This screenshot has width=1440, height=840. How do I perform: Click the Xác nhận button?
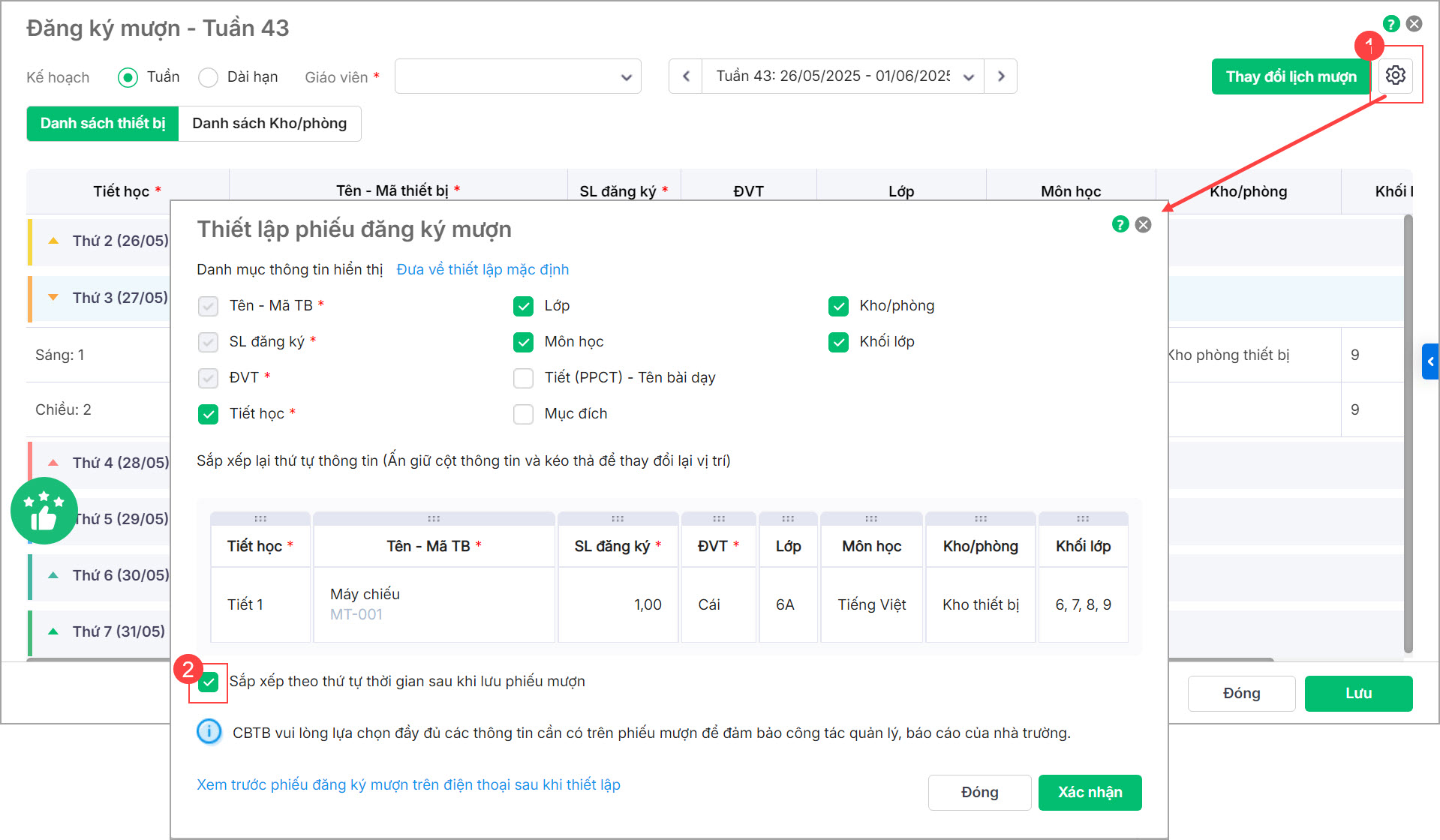[1090, 793]
